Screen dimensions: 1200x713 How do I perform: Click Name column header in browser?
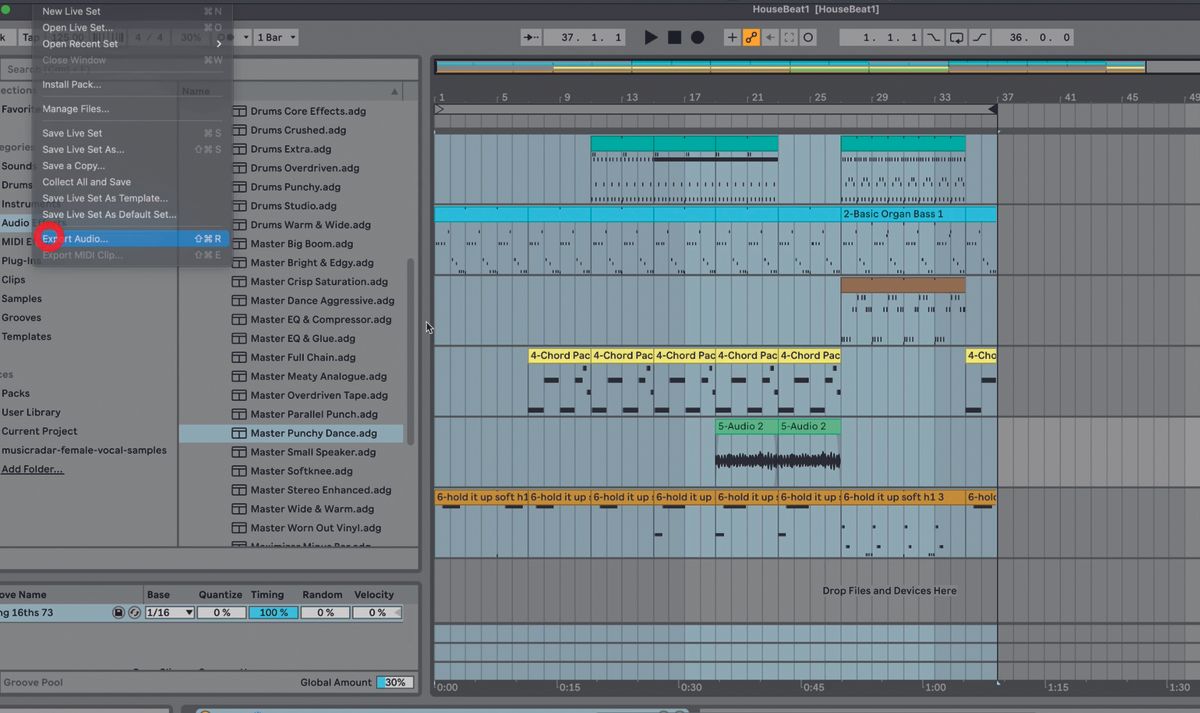click(x=196, y=91)
